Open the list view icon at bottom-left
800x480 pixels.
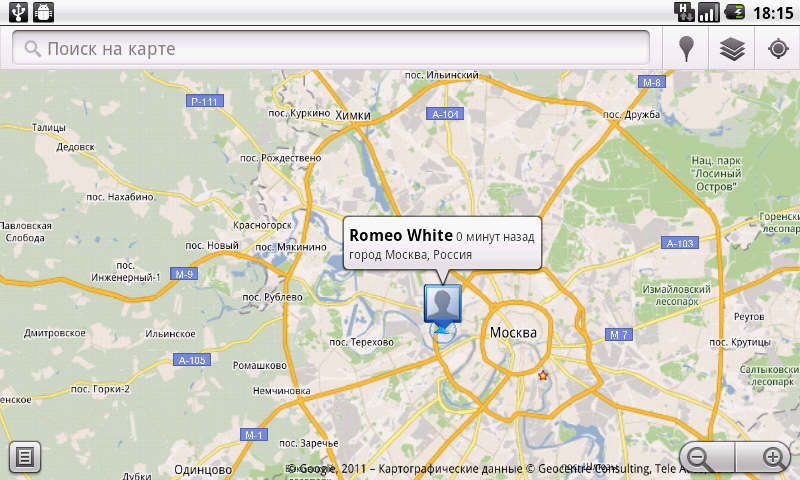pyautogui.click(x=24, y=457)
